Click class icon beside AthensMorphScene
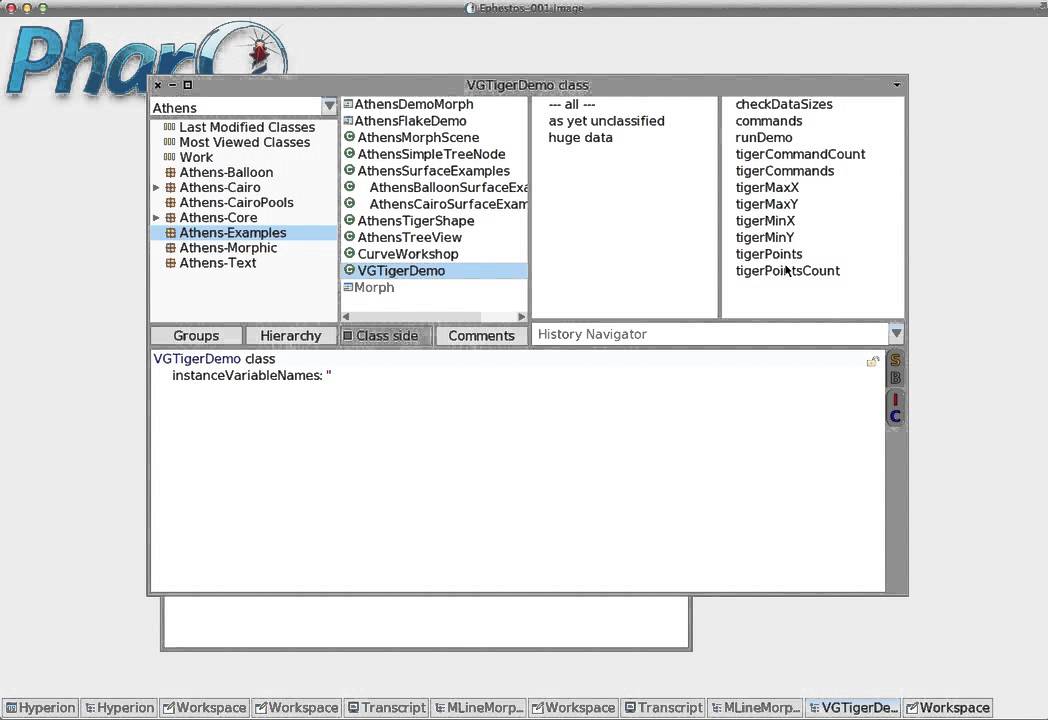This screenshot has height=720, width=1048. (349, 136)
